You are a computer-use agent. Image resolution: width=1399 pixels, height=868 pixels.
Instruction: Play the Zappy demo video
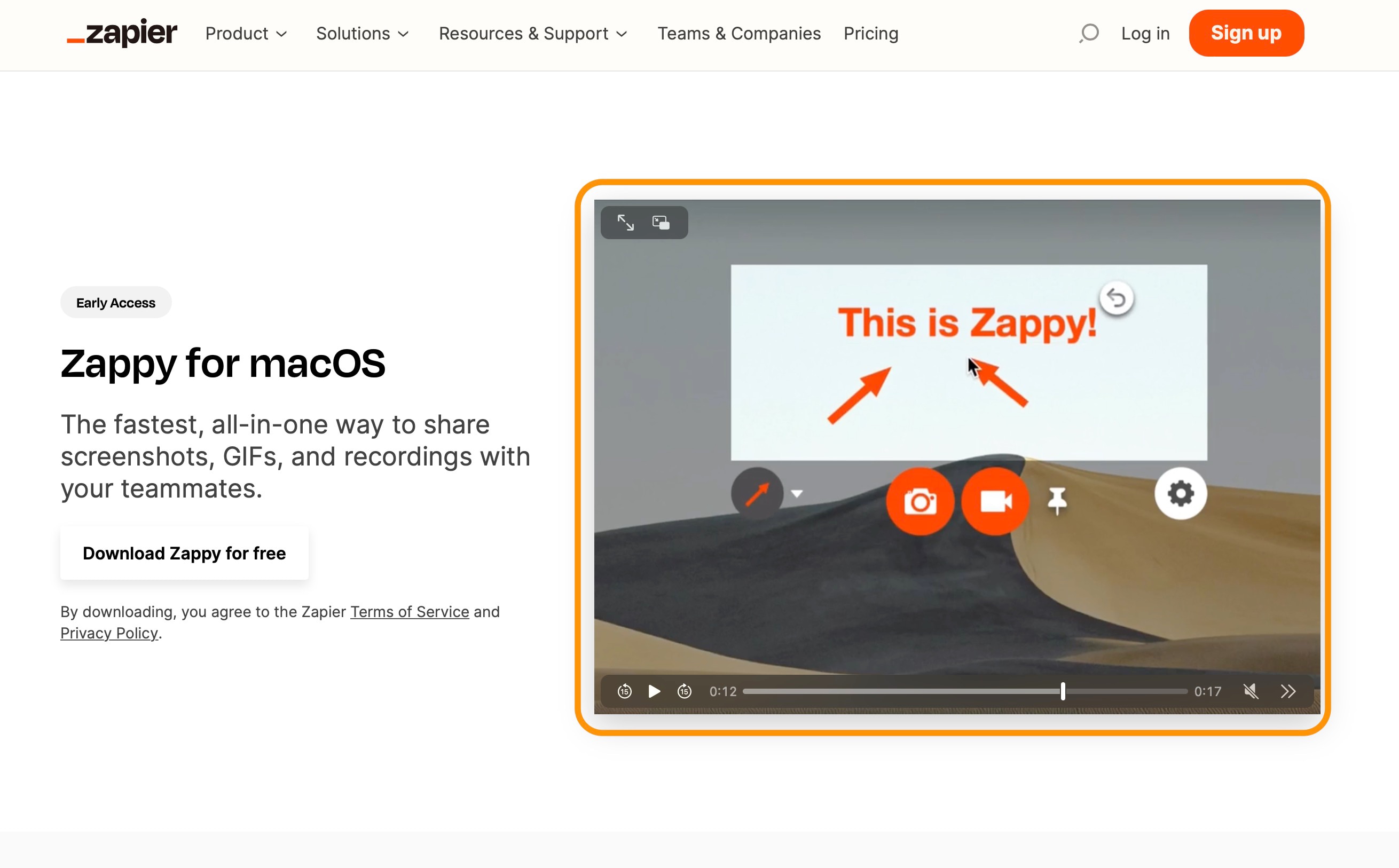(x=654, y=691)
